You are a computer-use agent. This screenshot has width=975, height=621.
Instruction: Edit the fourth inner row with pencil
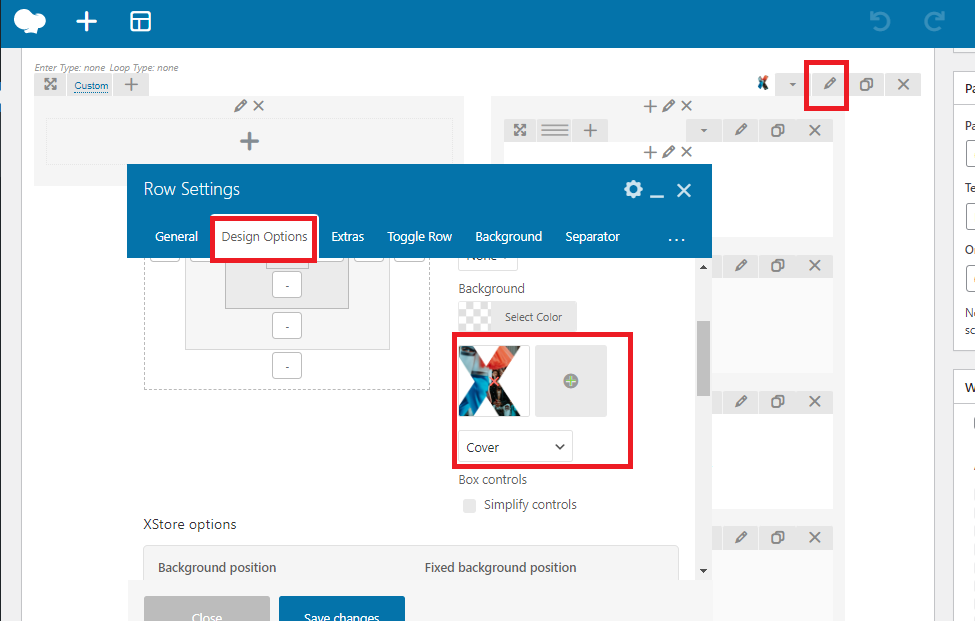pos(741,537)
